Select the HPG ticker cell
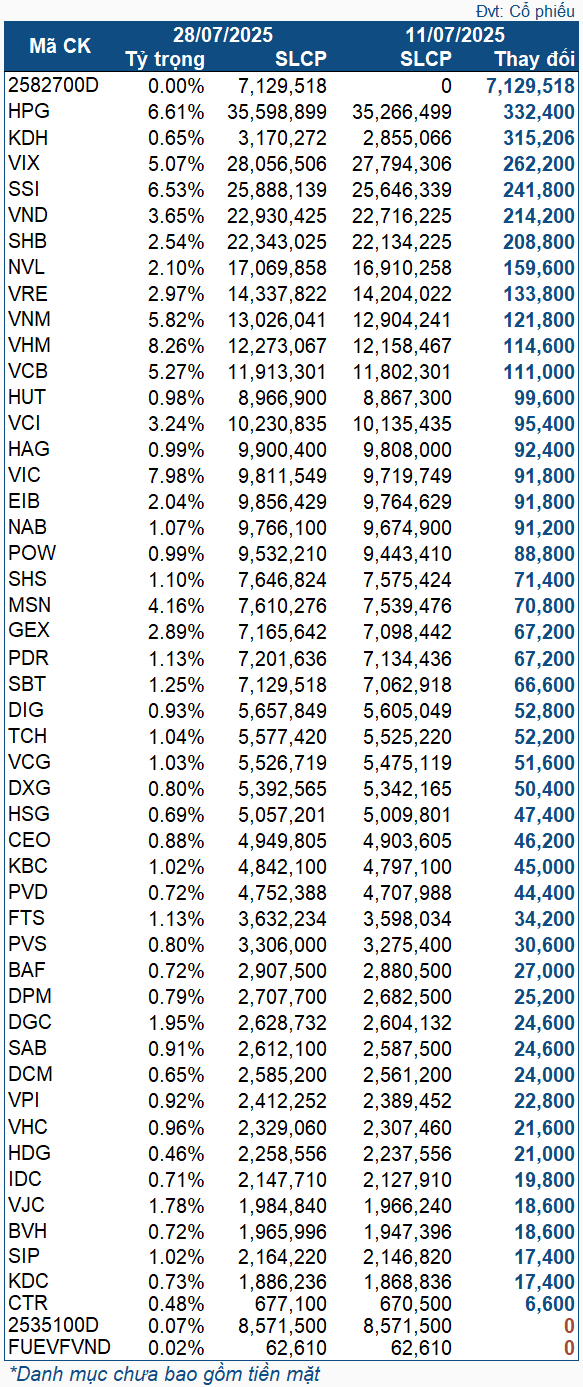This screenshot has width=583, height=1387. (x=29, y=111)
